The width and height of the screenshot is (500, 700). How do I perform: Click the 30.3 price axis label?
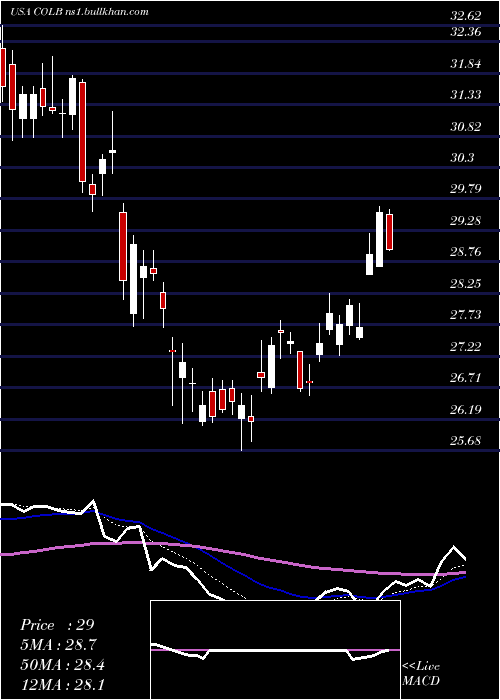(x=462, y=158)
